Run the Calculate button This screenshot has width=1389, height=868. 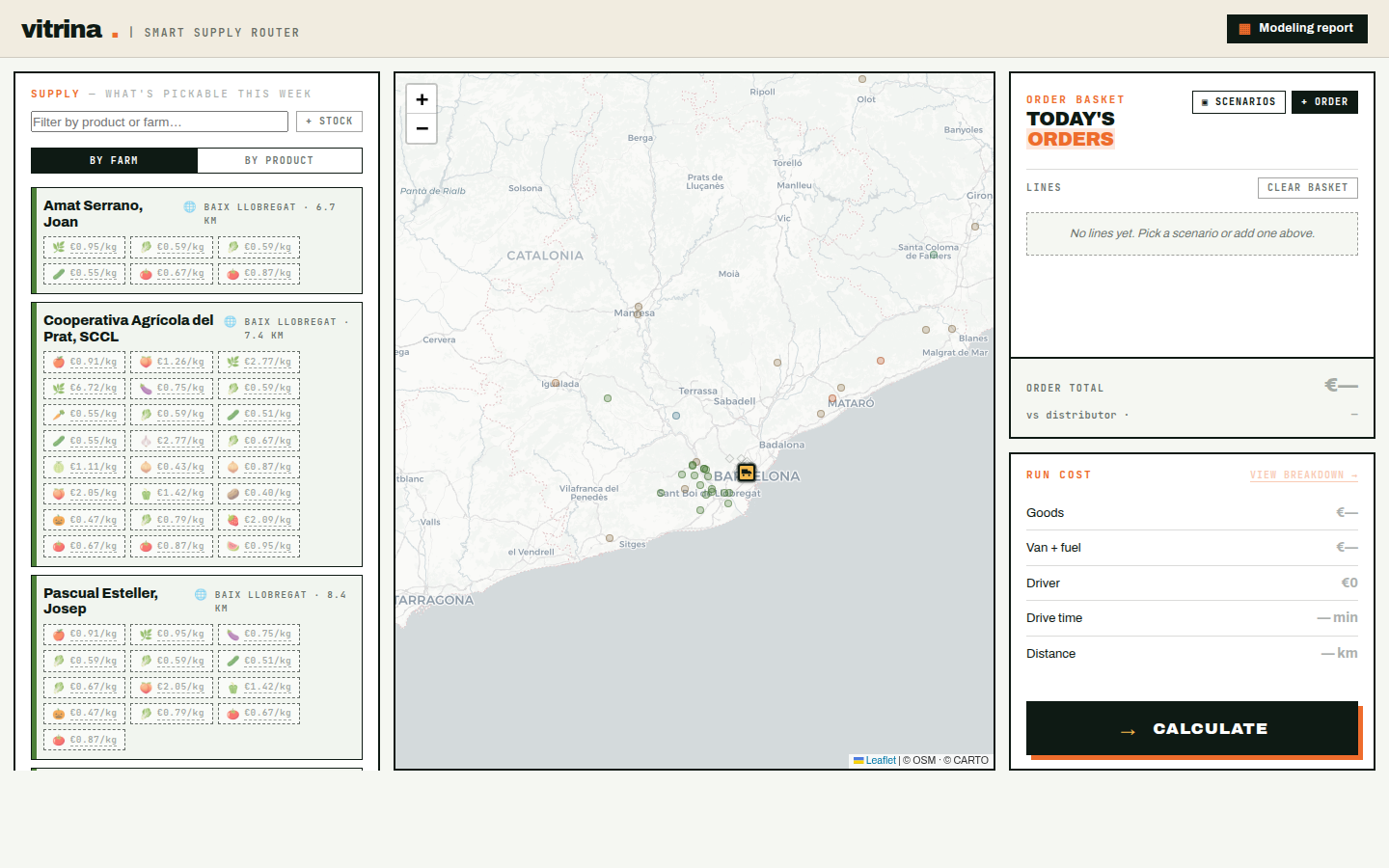[x=1192, y=728]
